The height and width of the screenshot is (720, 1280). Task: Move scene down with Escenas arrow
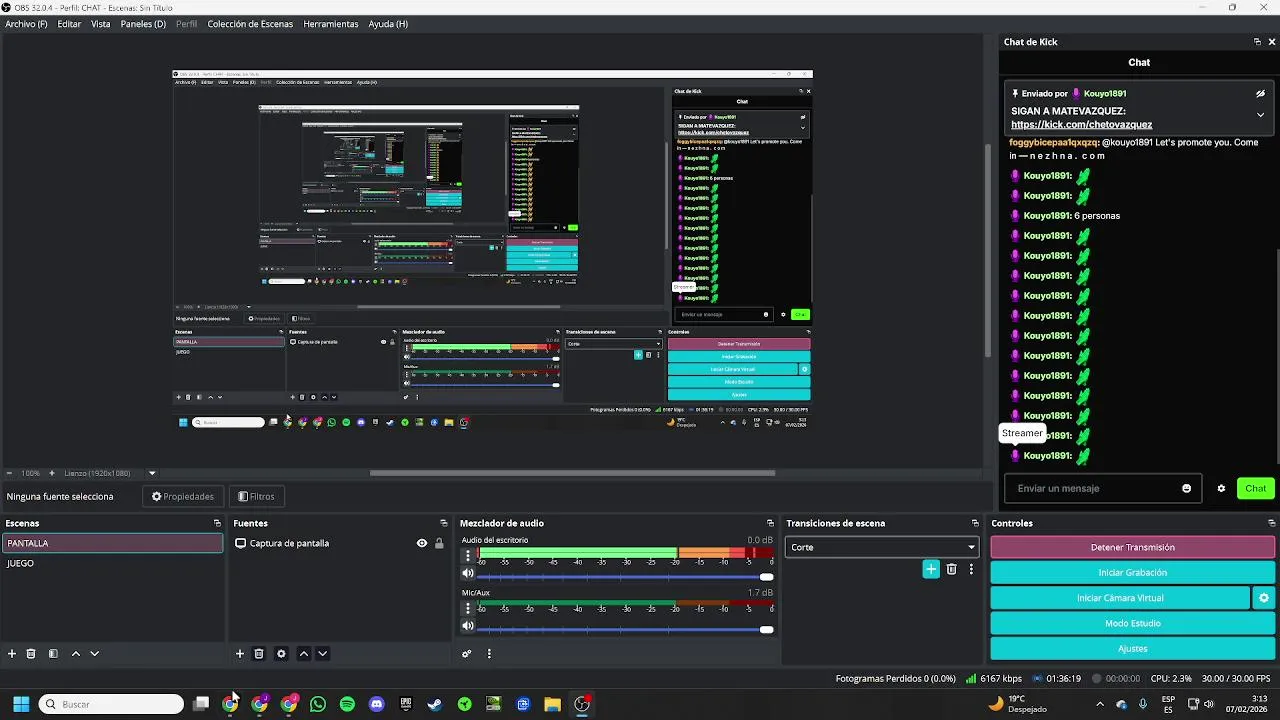95,654
